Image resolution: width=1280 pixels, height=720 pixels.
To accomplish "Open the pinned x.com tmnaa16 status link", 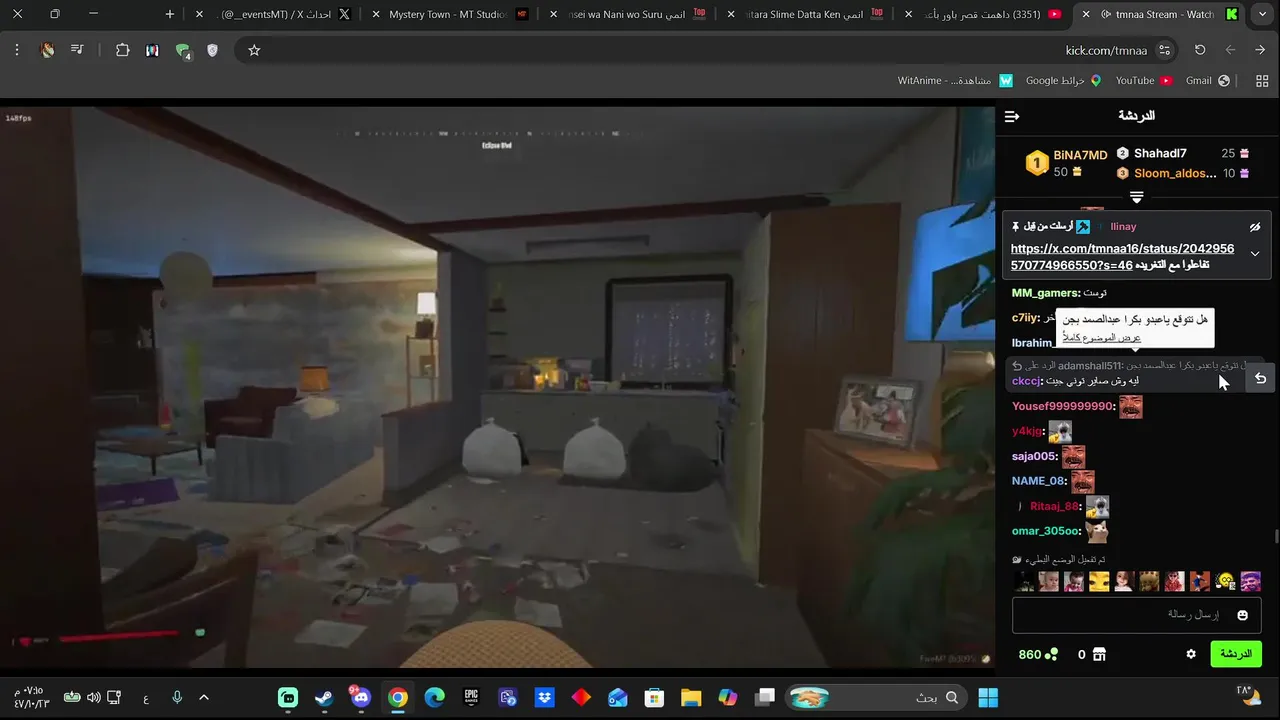I will coord(1122,256).
